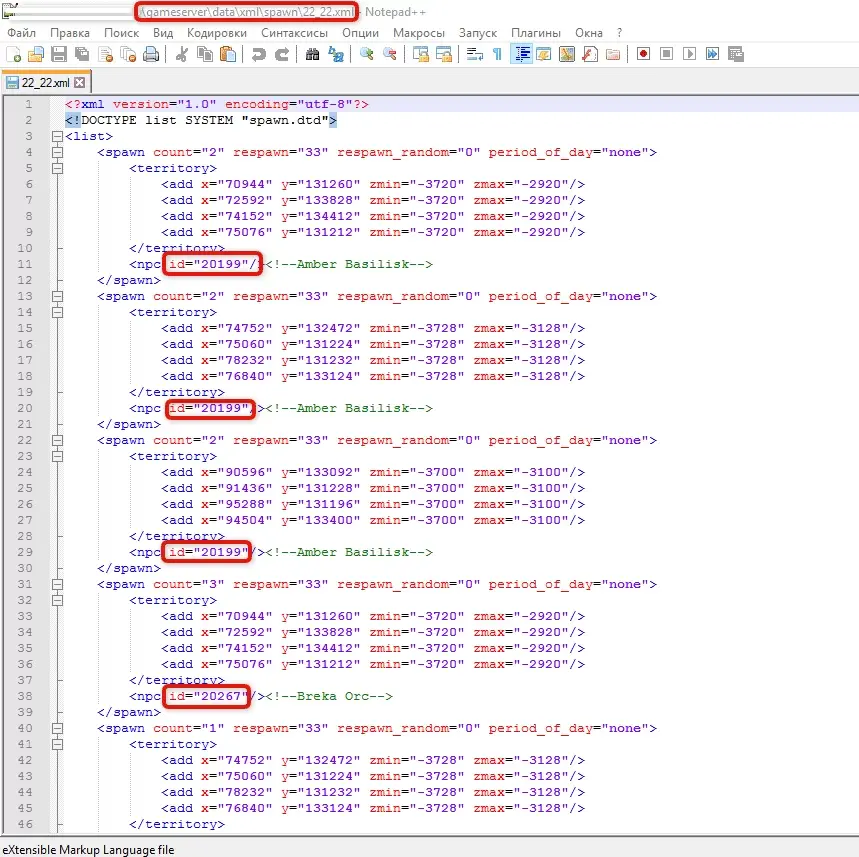Open the Кодировки menu
The image size is (859, 857).
click(216, 33)
